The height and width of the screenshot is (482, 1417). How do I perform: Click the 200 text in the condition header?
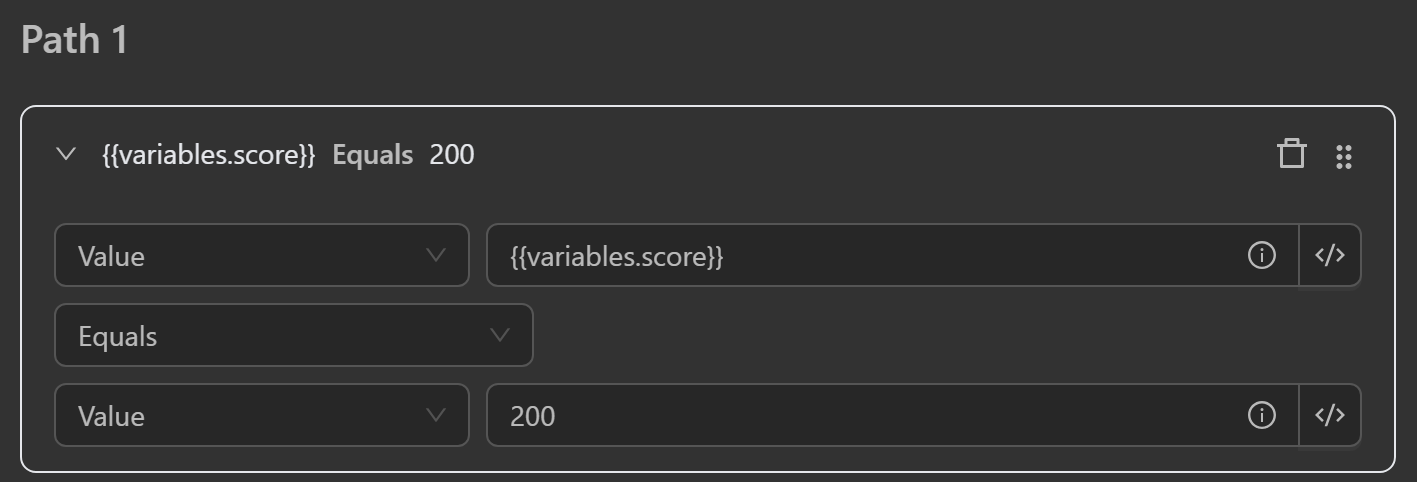tap(452, 155)
